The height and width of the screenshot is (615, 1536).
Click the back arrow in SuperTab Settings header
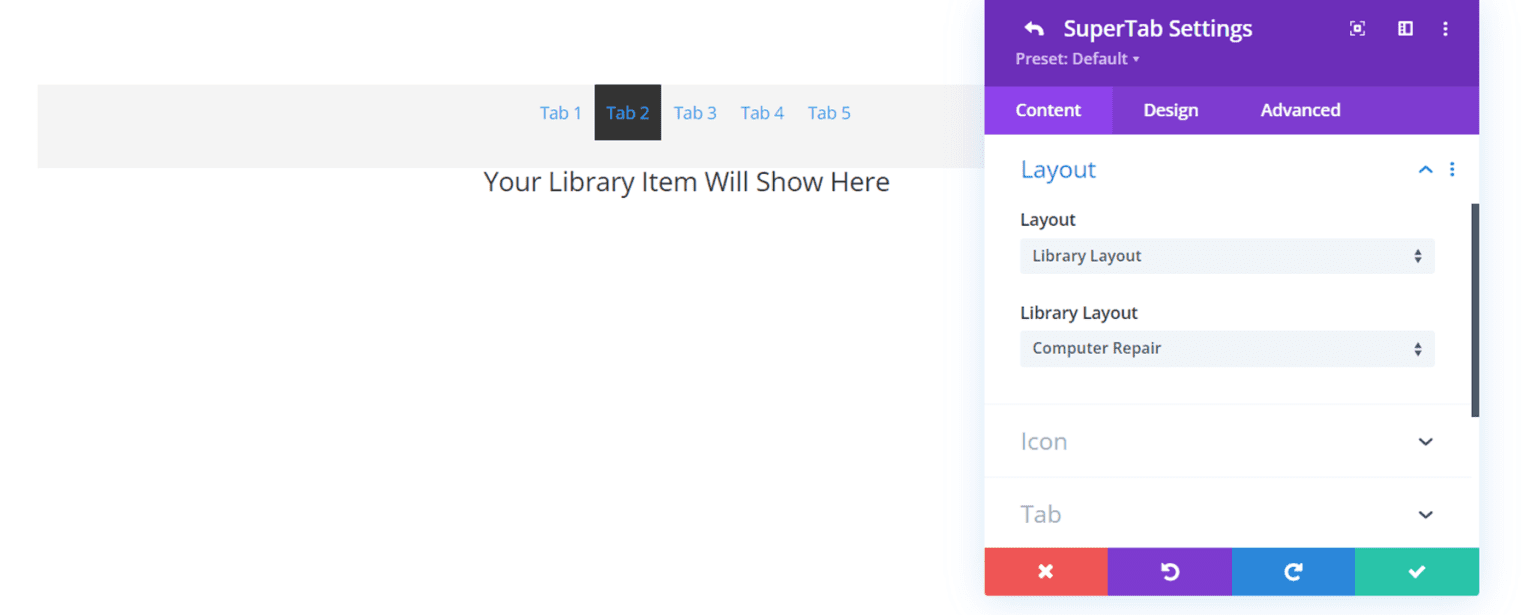(x=1034, y=28)
